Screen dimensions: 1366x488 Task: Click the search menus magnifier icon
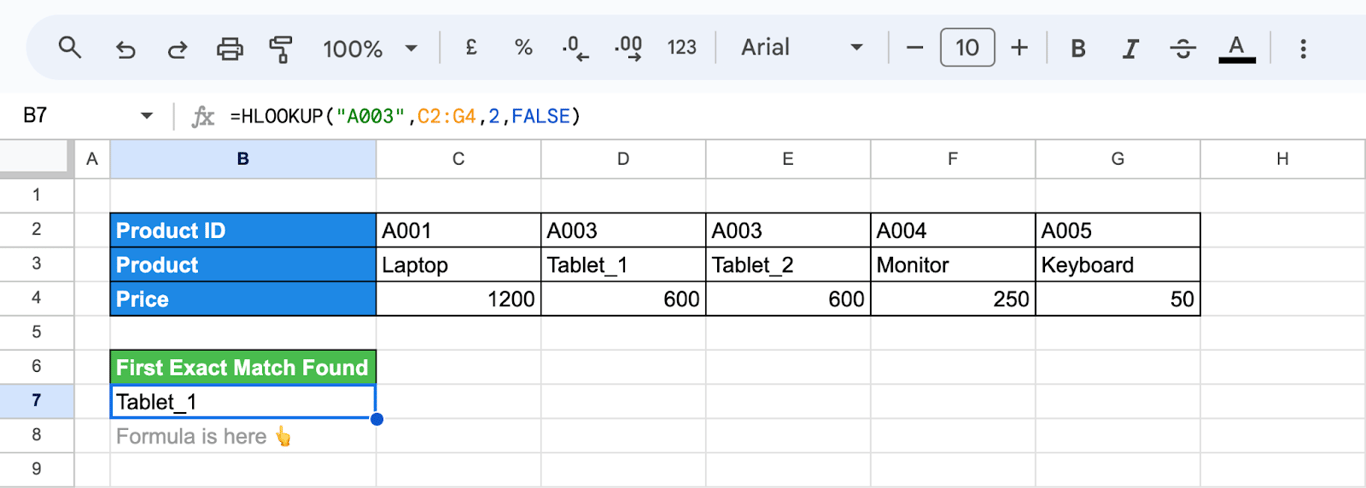click(x=69, y=47)
